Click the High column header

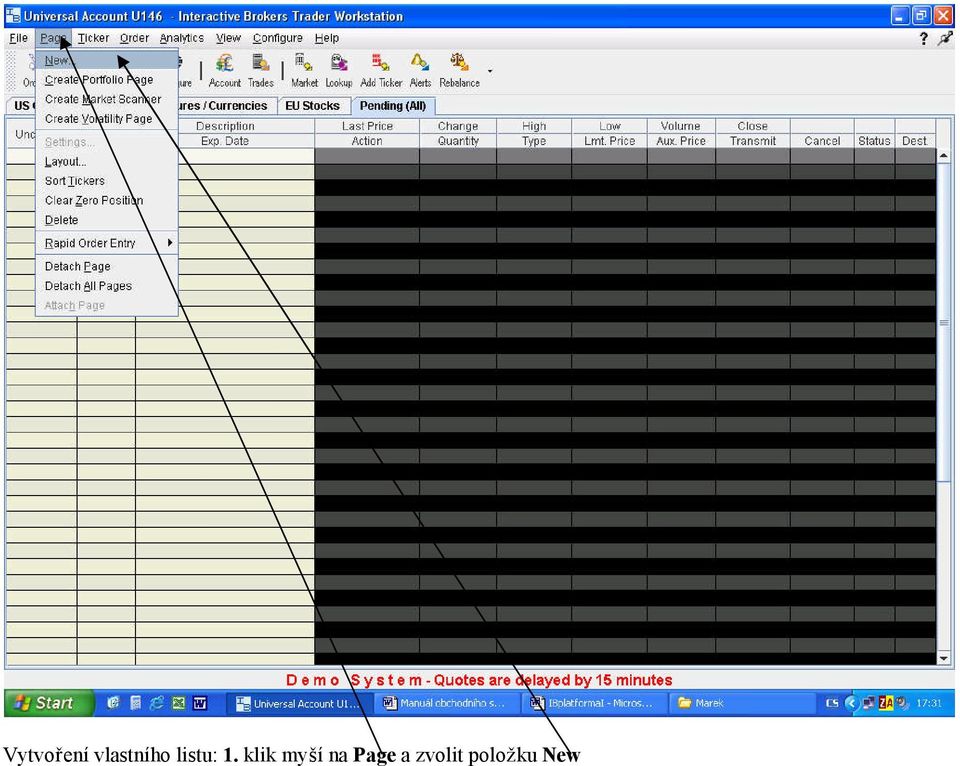[534, 126]
